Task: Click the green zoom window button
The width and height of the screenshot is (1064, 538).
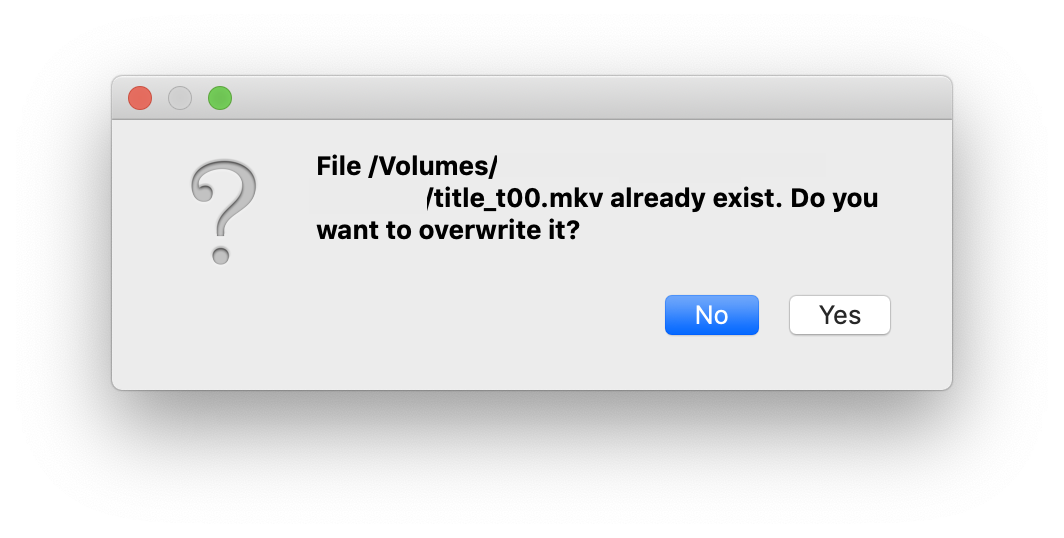Action: 220,98
